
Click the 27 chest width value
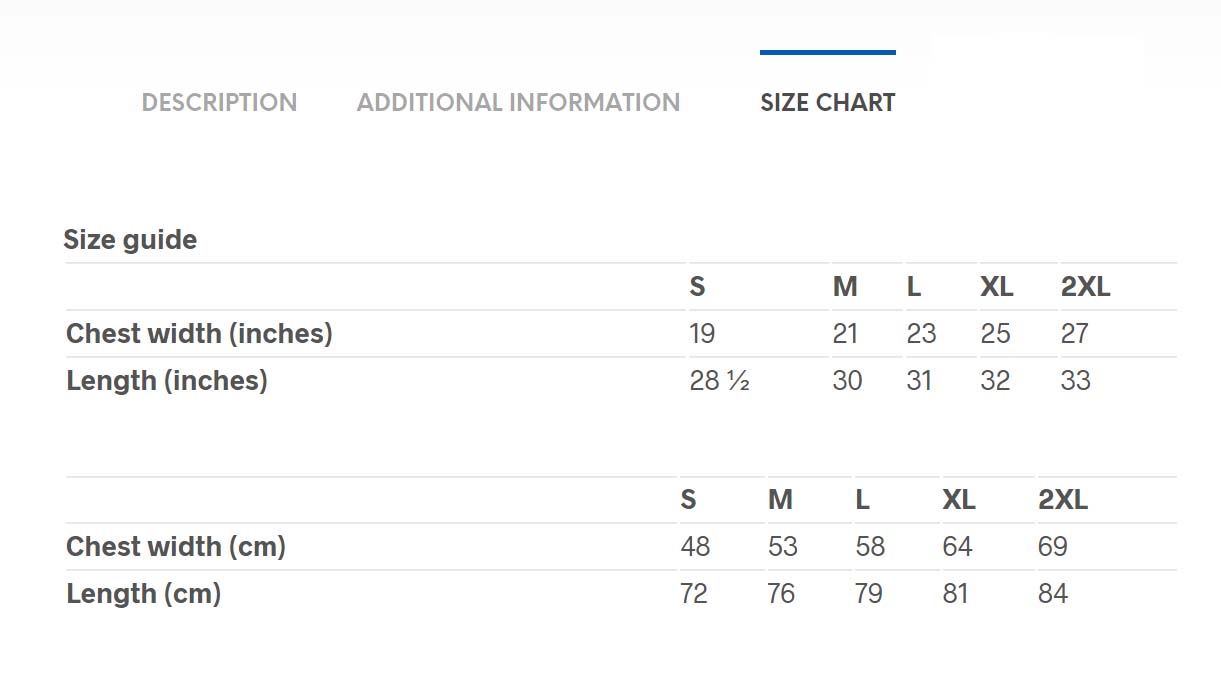[x=1074, y=333]
